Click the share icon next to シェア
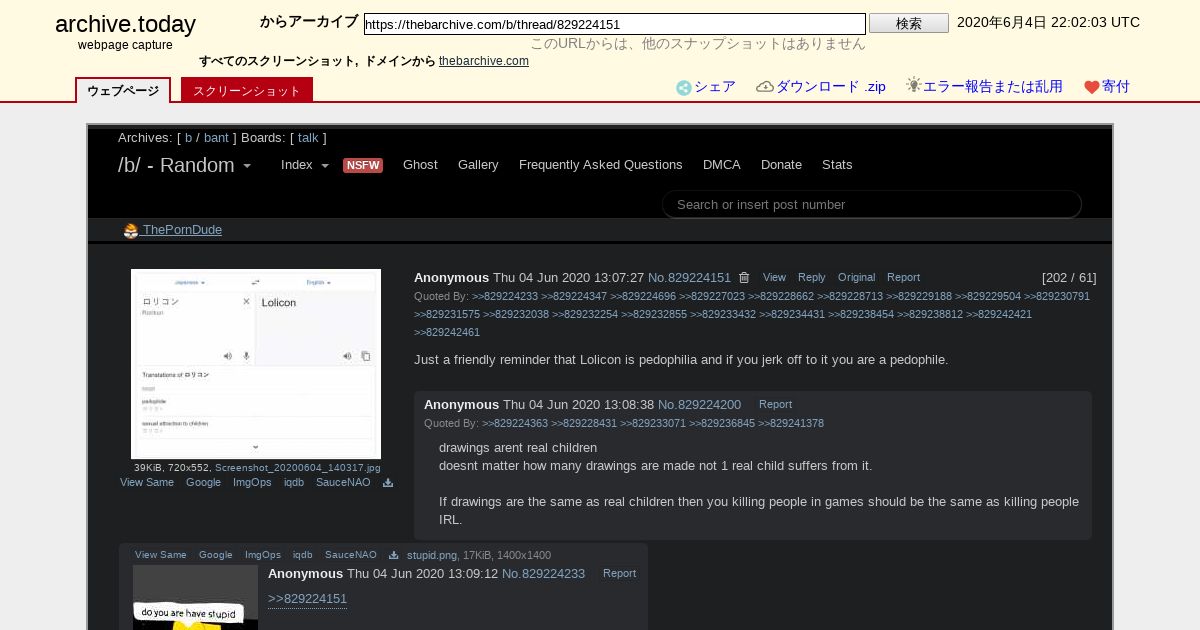Screen dimensions: 1200x630 tap(684, 88)
